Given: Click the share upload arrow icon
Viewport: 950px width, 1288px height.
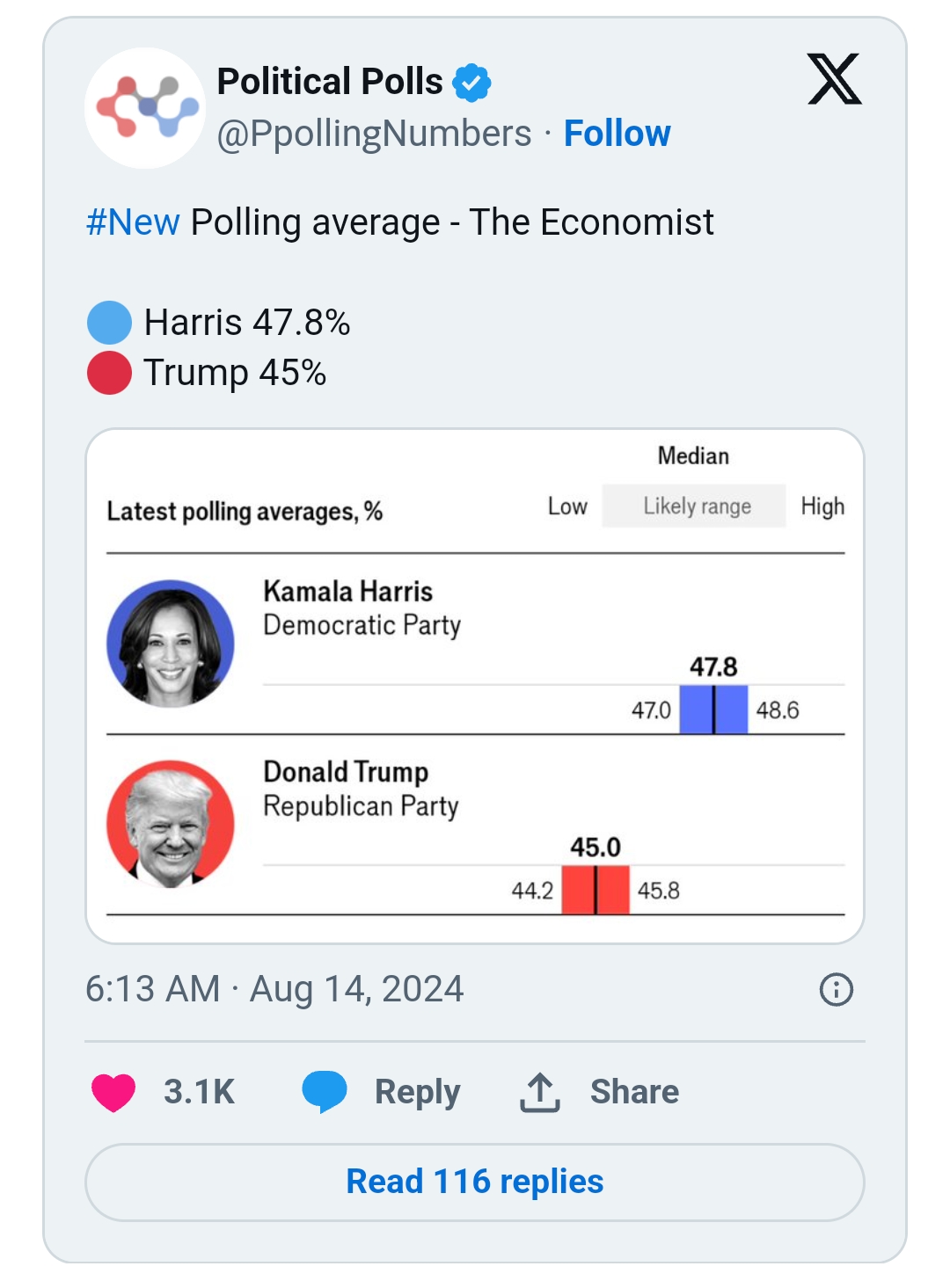Looking at the screenshot, I should [539, 1092].
